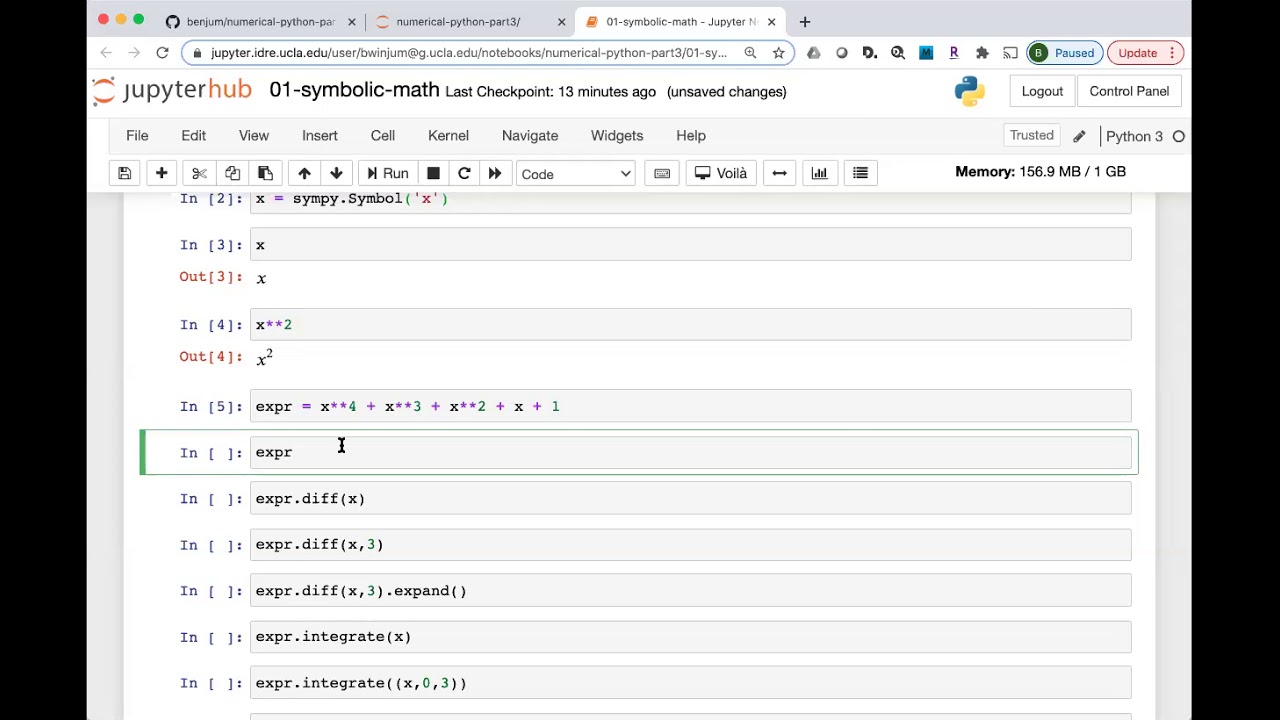Click the zoom magnifier icon in address bar
Viewport: 1280px width, 720px height.
click(750, 53)
